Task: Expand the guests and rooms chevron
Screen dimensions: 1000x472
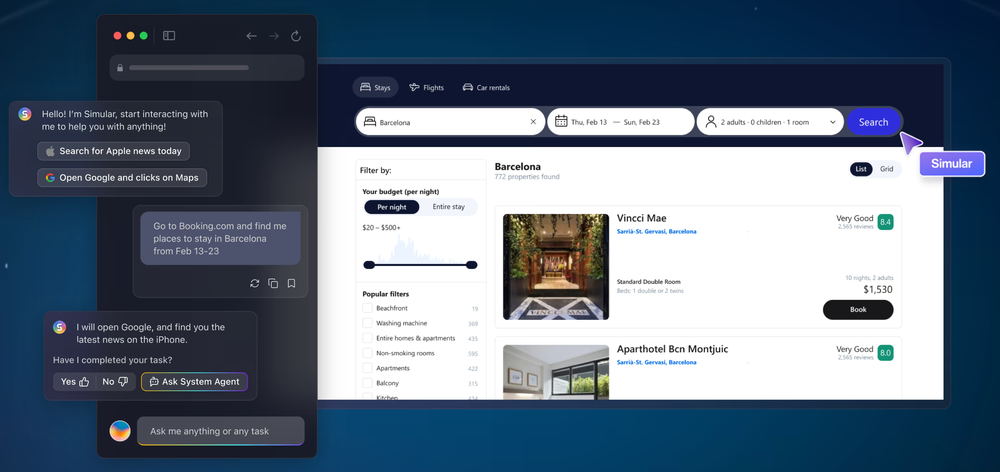Action: click(x=833, y=122)
